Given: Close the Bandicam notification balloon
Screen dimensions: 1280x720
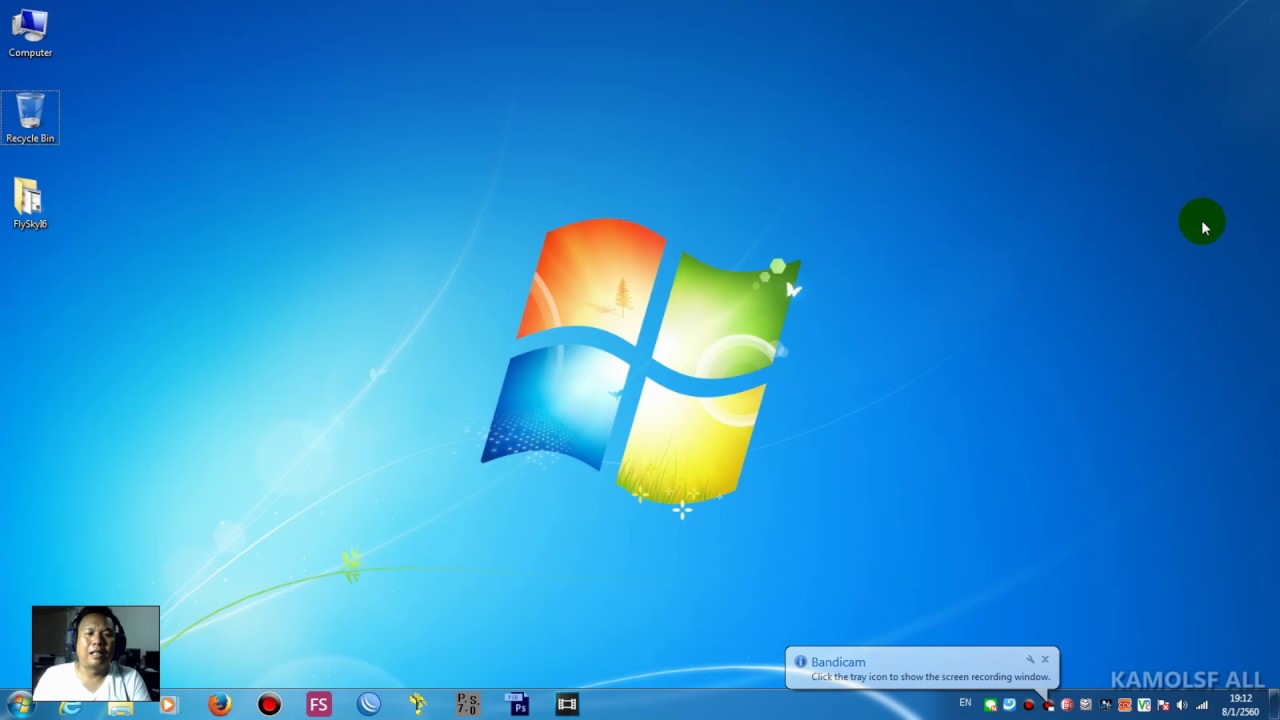Looking at the screenshot, I should [x=1045, y=659].
